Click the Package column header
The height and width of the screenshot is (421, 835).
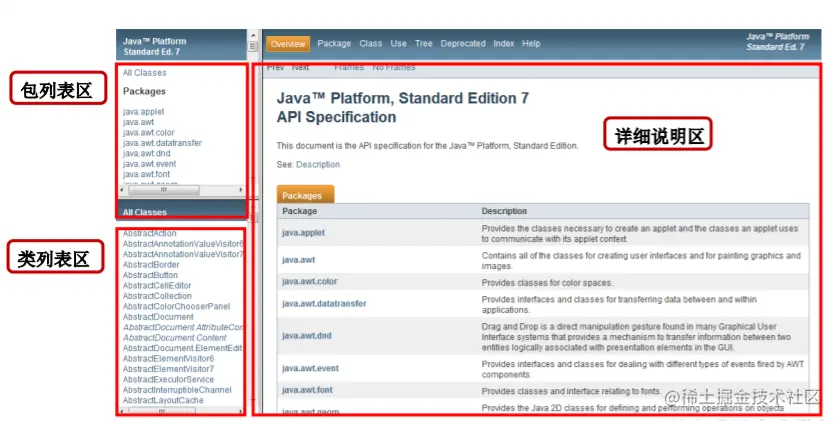pos(299,211)
